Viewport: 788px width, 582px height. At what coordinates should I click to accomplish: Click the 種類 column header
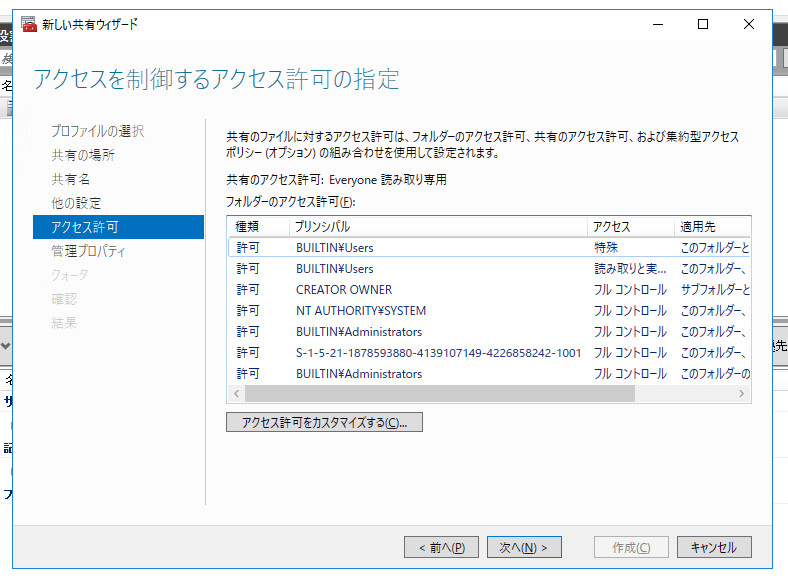pos(258,227)
